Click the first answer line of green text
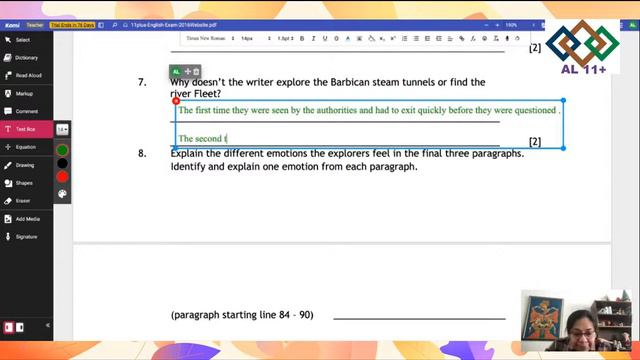Image resolution: width=640 pixels, height=360 pixels. [369, 110]
